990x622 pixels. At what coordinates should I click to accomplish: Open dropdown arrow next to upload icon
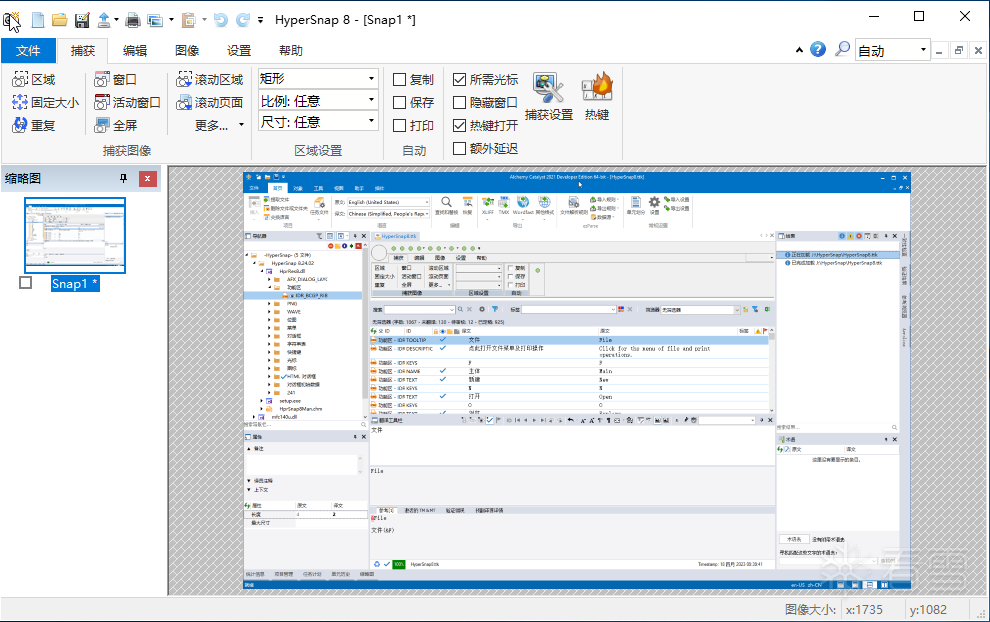(x=116, y=20)
